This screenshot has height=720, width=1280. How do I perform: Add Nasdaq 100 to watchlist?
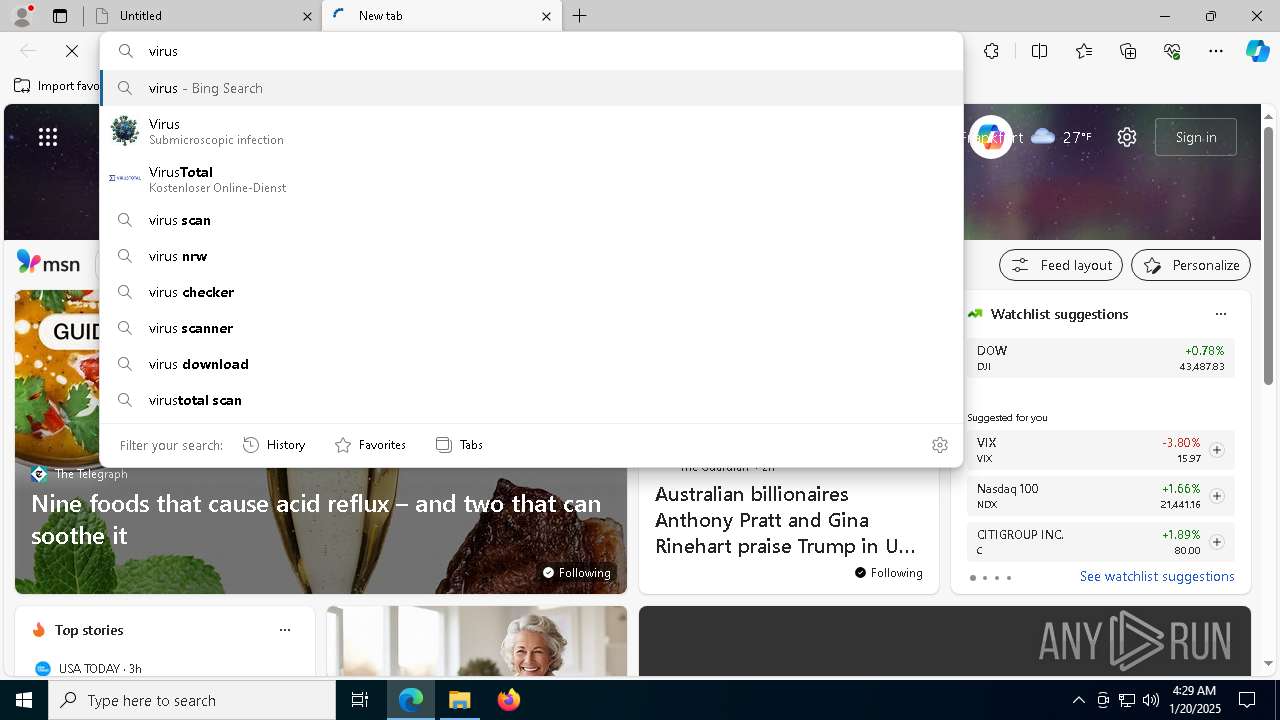[x=1217, y=496]
